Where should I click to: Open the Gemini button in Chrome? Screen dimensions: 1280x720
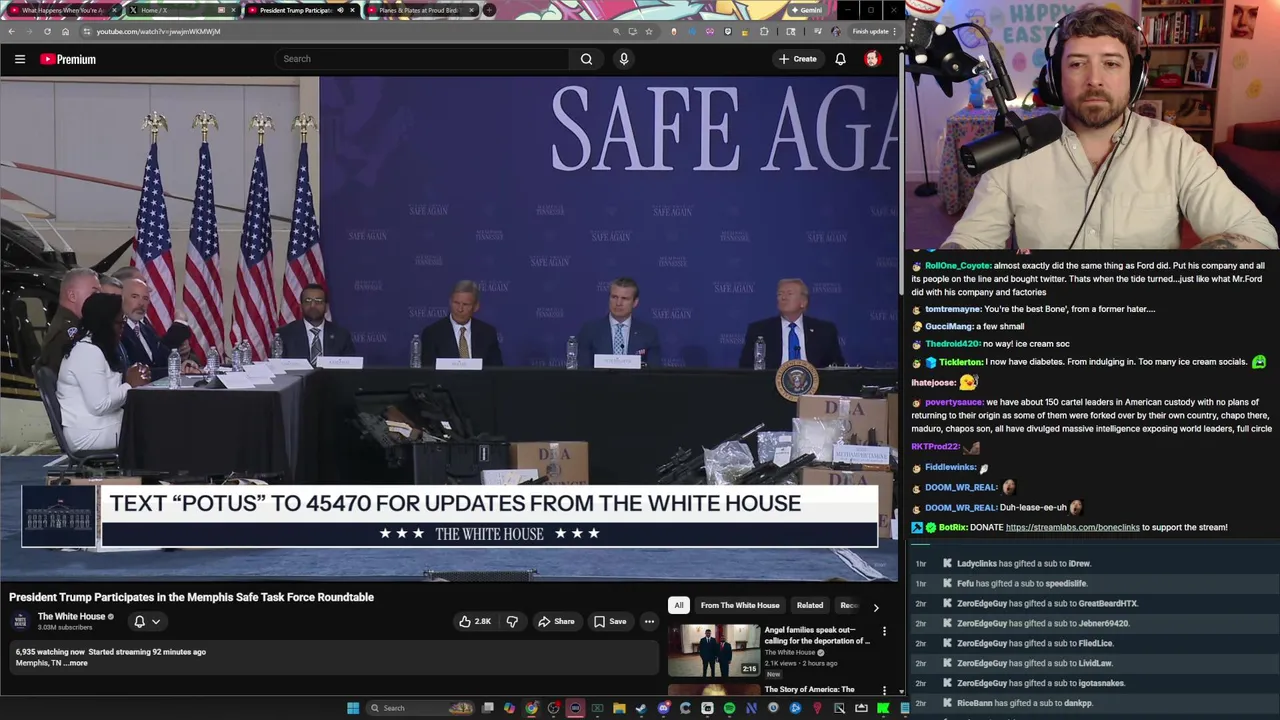pos(806,10)
